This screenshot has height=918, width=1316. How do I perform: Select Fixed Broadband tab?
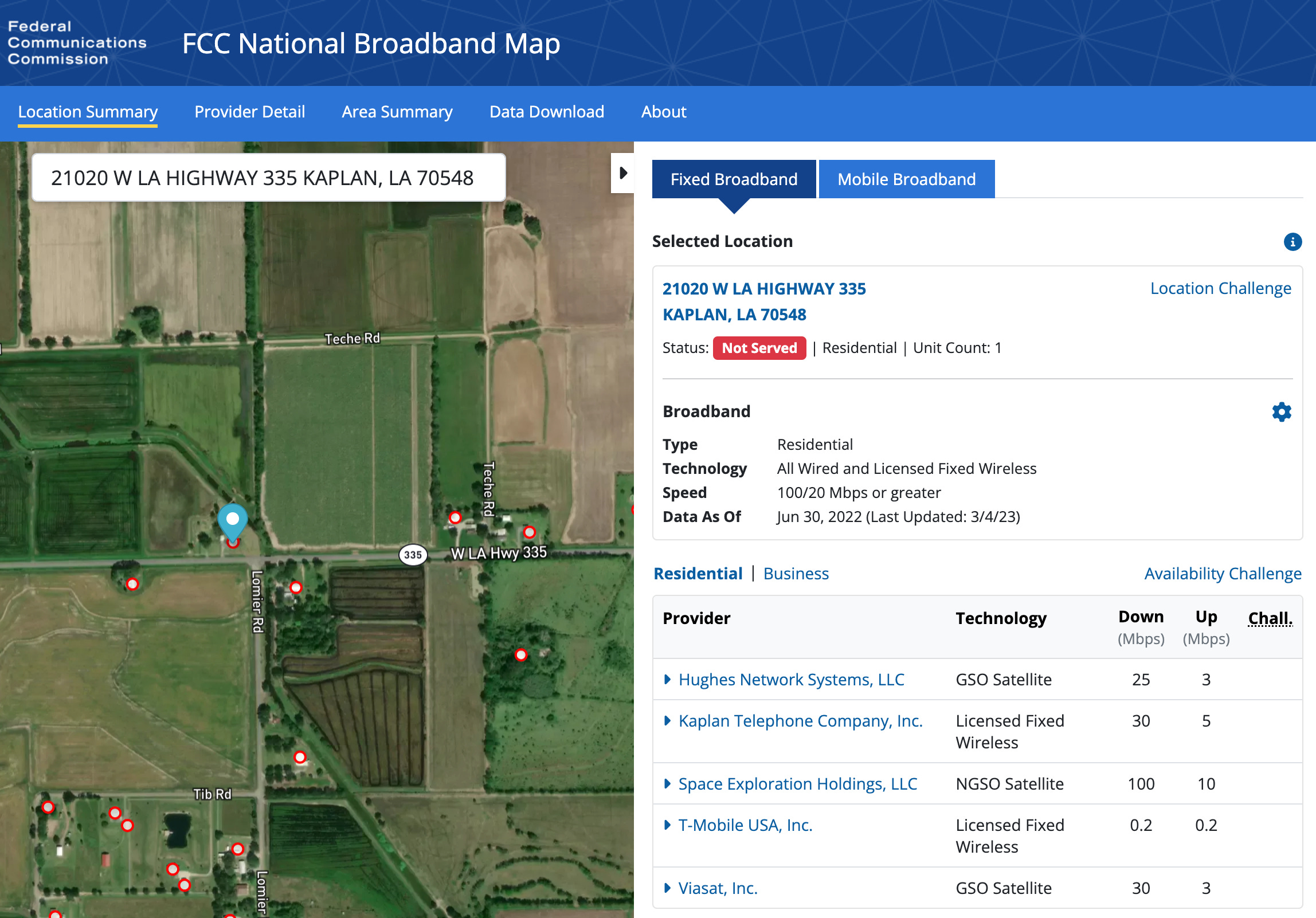(734, 179)
